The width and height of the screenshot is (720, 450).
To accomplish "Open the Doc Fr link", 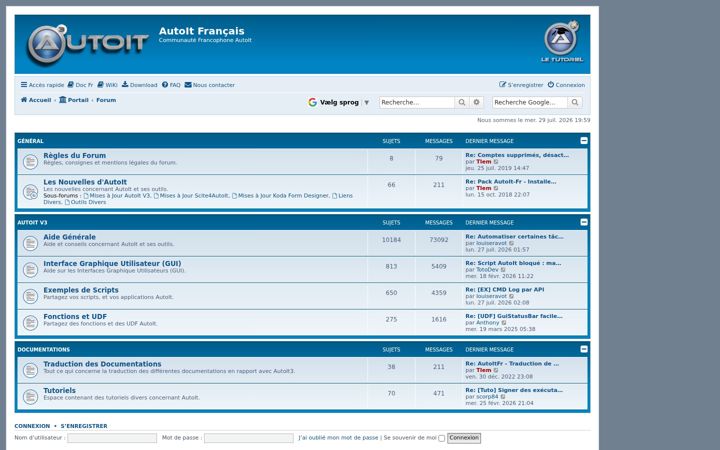I will point(80,85).
